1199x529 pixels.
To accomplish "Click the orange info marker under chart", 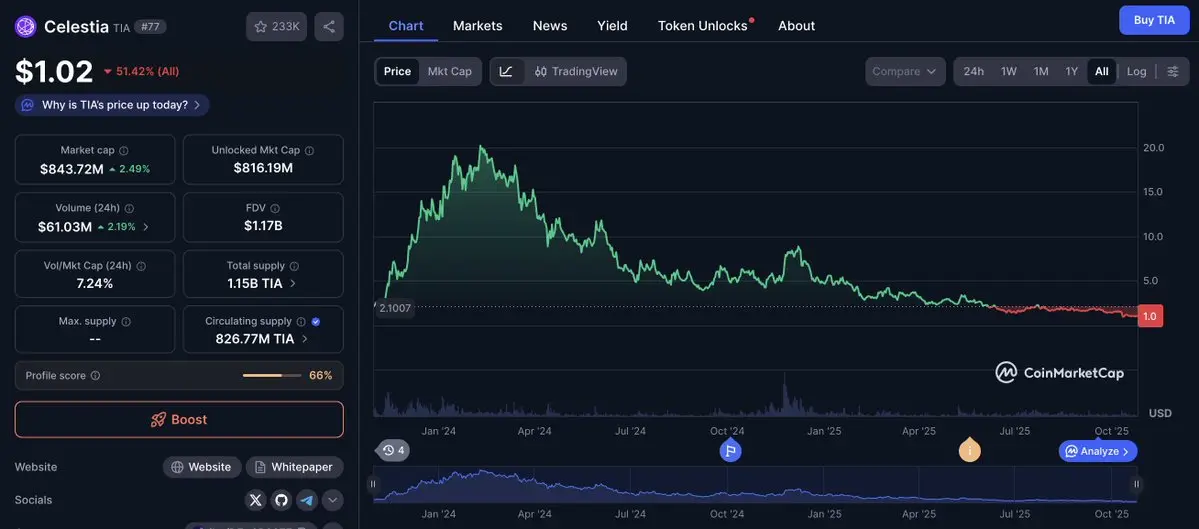I will (970, 450).
